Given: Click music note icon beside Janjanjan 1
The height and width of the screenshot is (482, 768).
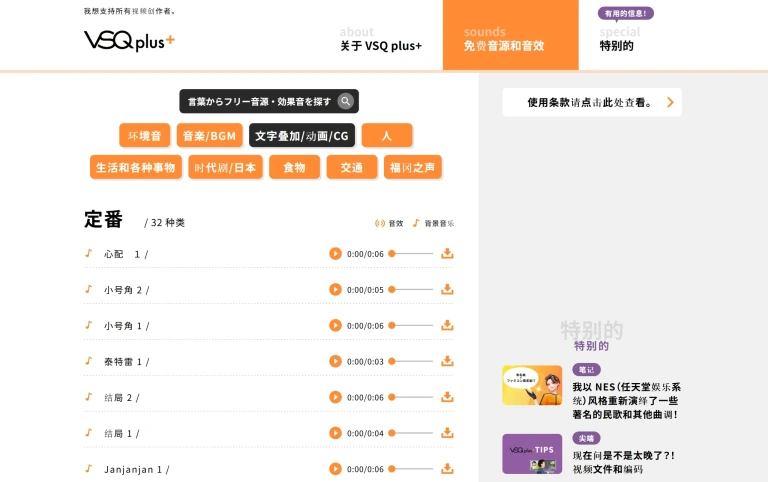Looking at the screenshot, I should tap(89, 468).
